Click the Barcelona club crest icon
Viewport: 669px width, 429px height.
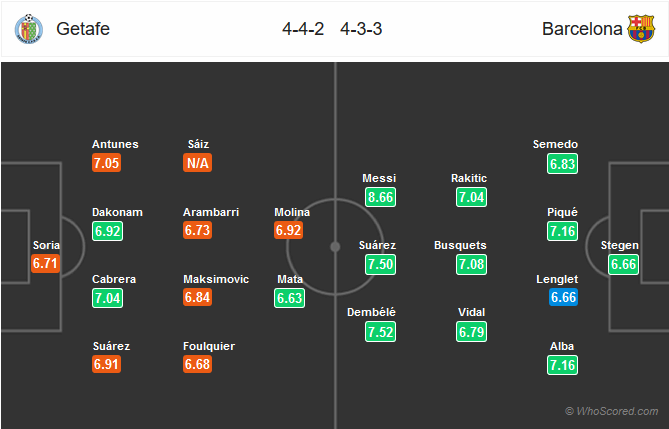tap(641, 29)
